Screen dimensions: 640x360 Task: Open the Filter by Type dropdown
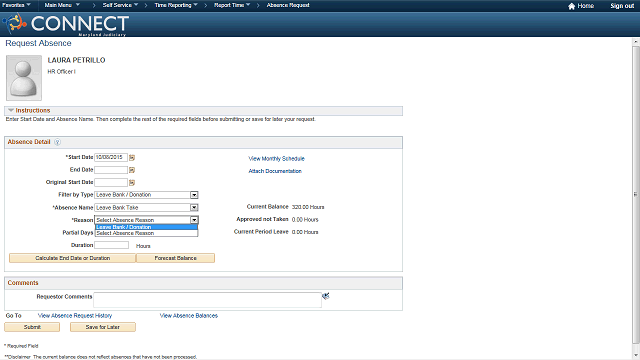tap(194, 195)
